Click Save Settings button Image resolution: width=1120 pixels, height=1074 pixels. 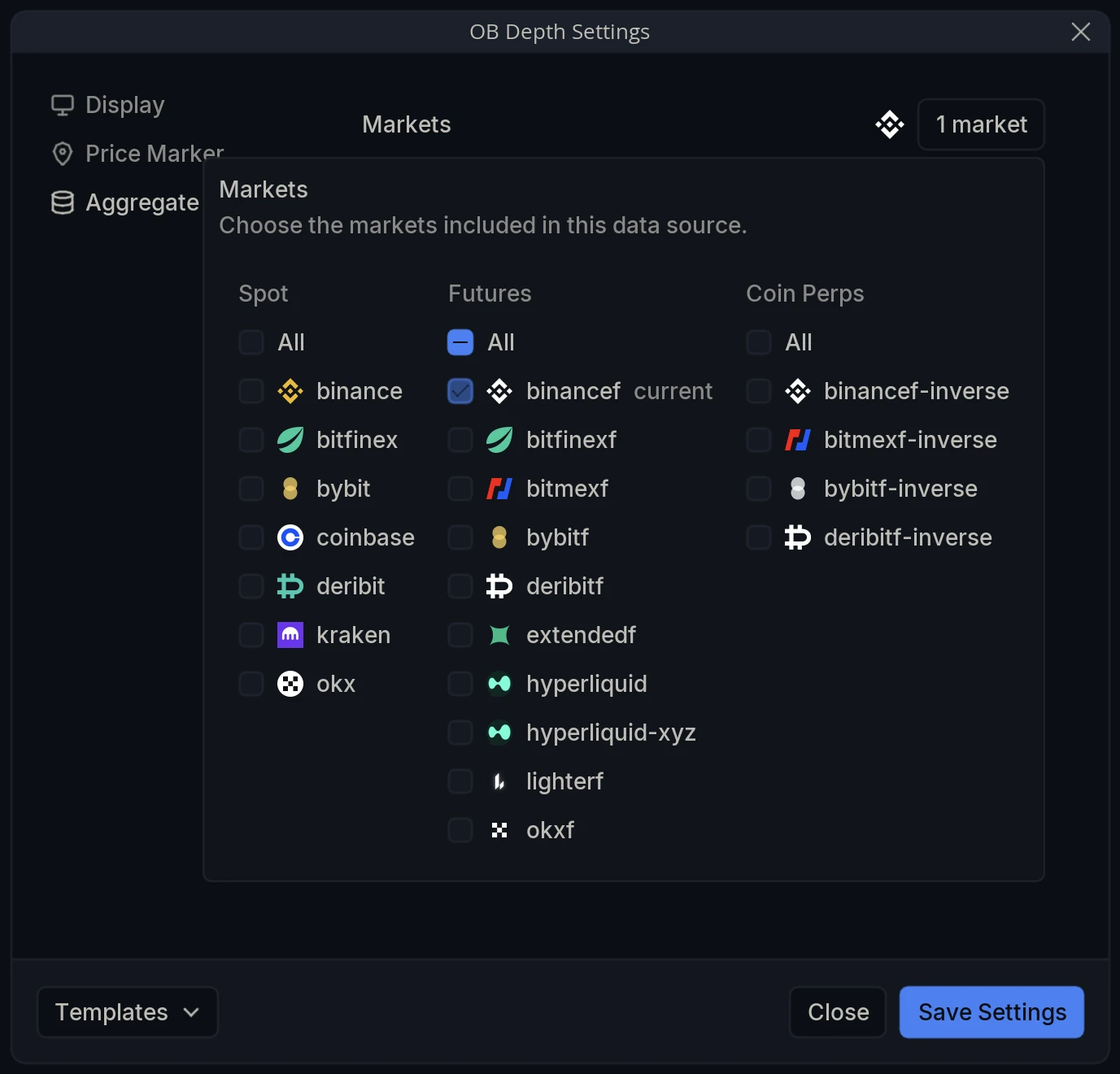[991, 1012]
